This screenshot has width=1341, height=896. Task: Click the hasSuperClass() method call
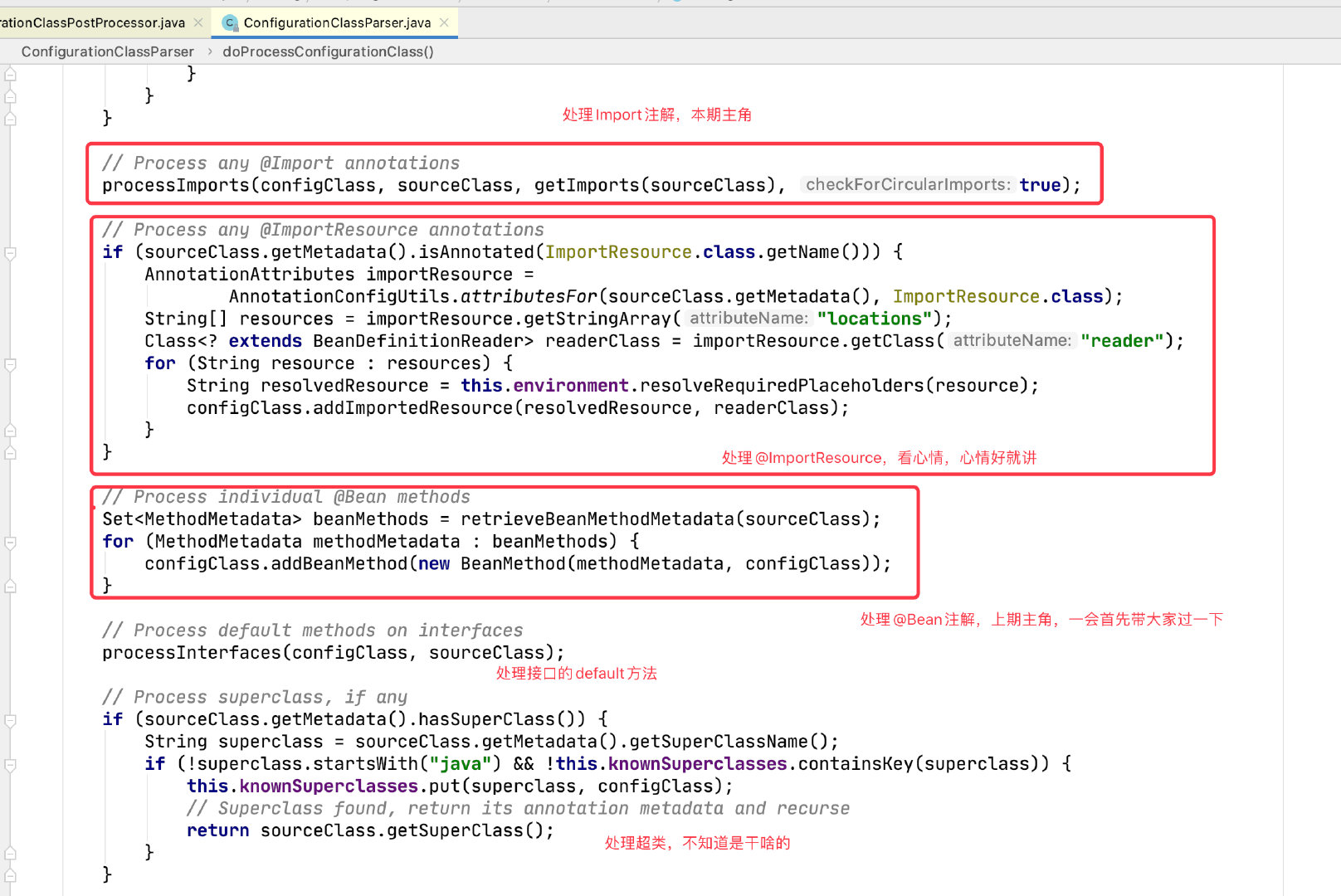click(x=497, y=719)
